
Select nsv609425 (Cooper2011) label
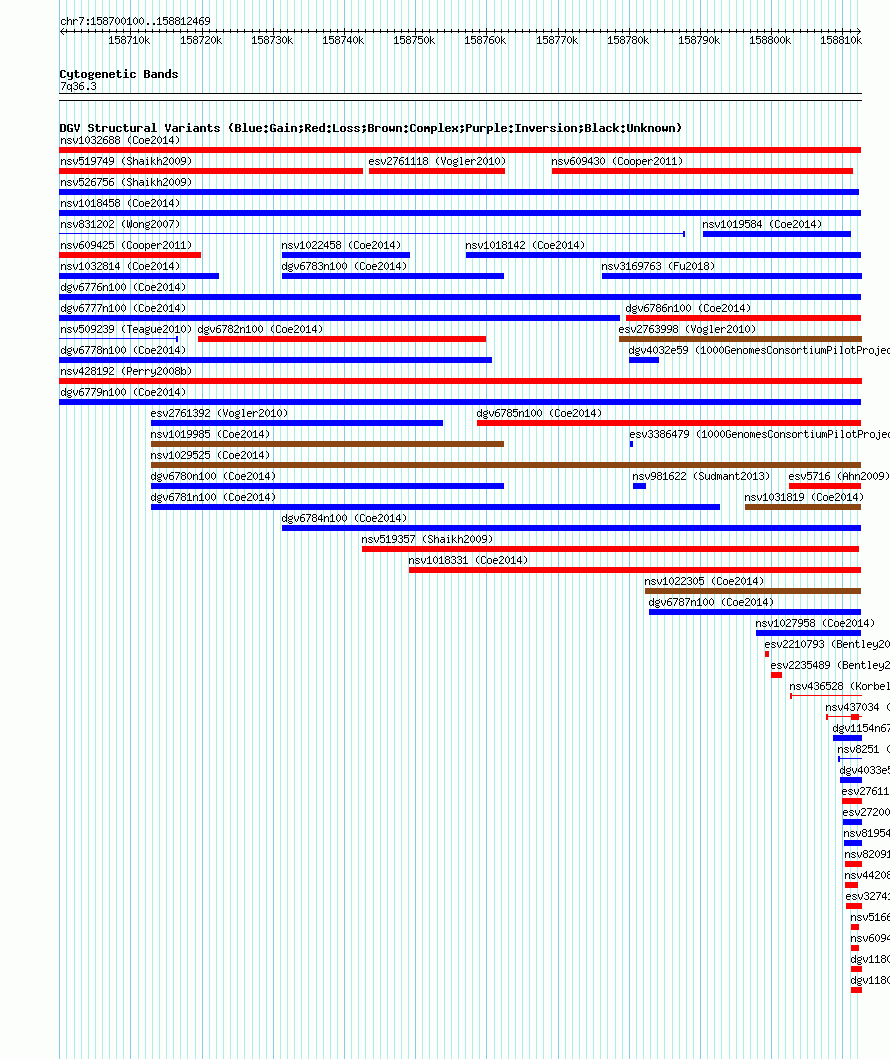[126, 245]
